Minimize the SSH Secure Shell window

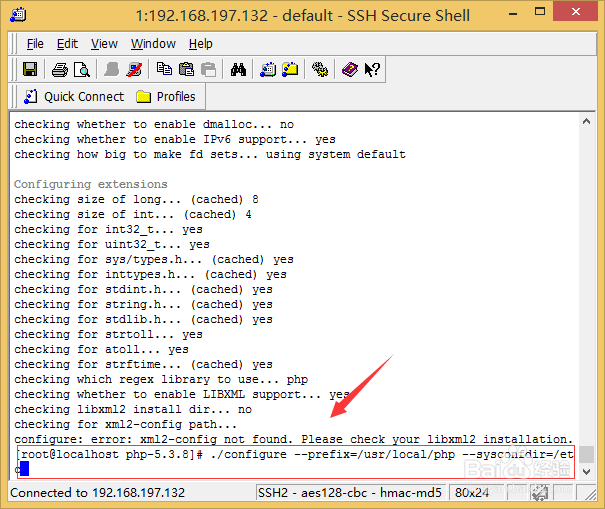[x=513, y=14]
